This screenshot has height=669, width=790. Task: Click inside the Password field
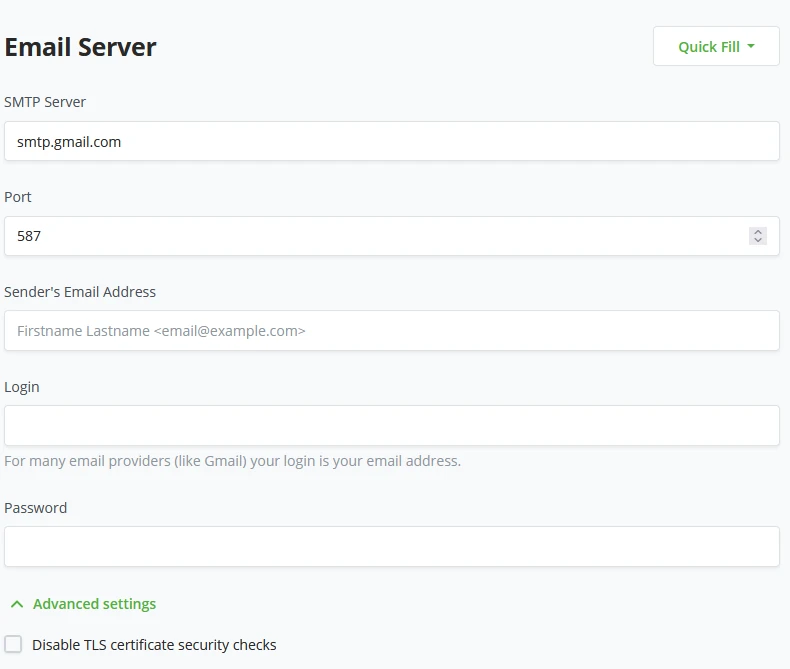pos(391,546)
